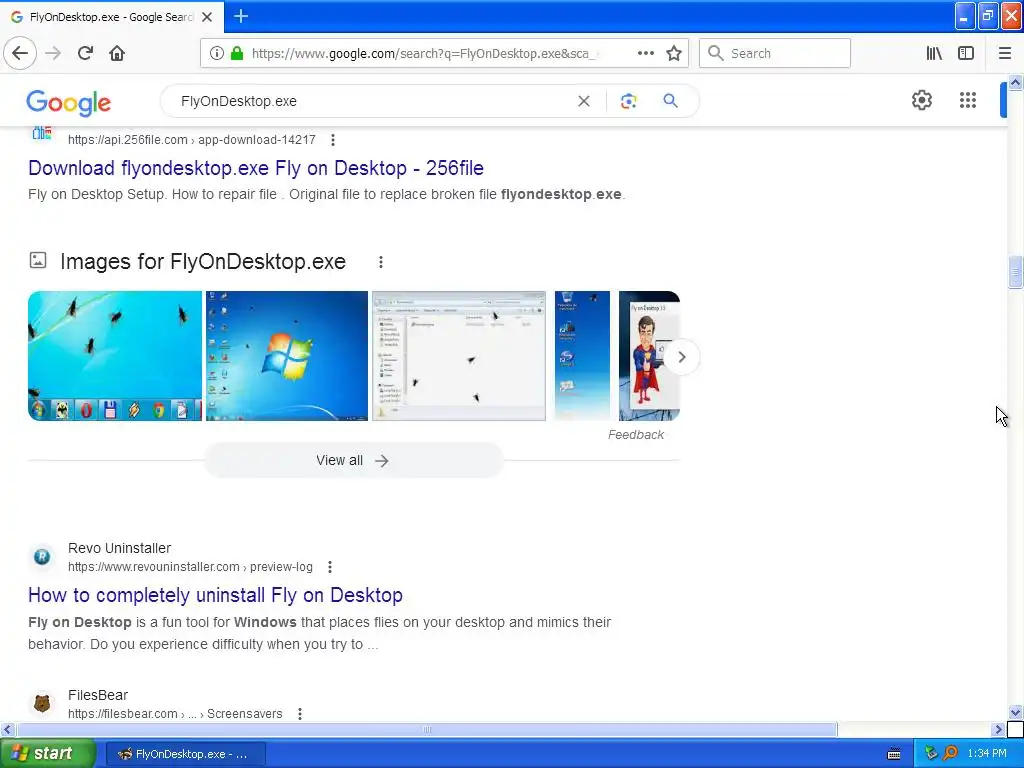The image size is (1024, 768).
Task: Open the cartoon superhero thumbnail
Action: click(x=649, y=356)
